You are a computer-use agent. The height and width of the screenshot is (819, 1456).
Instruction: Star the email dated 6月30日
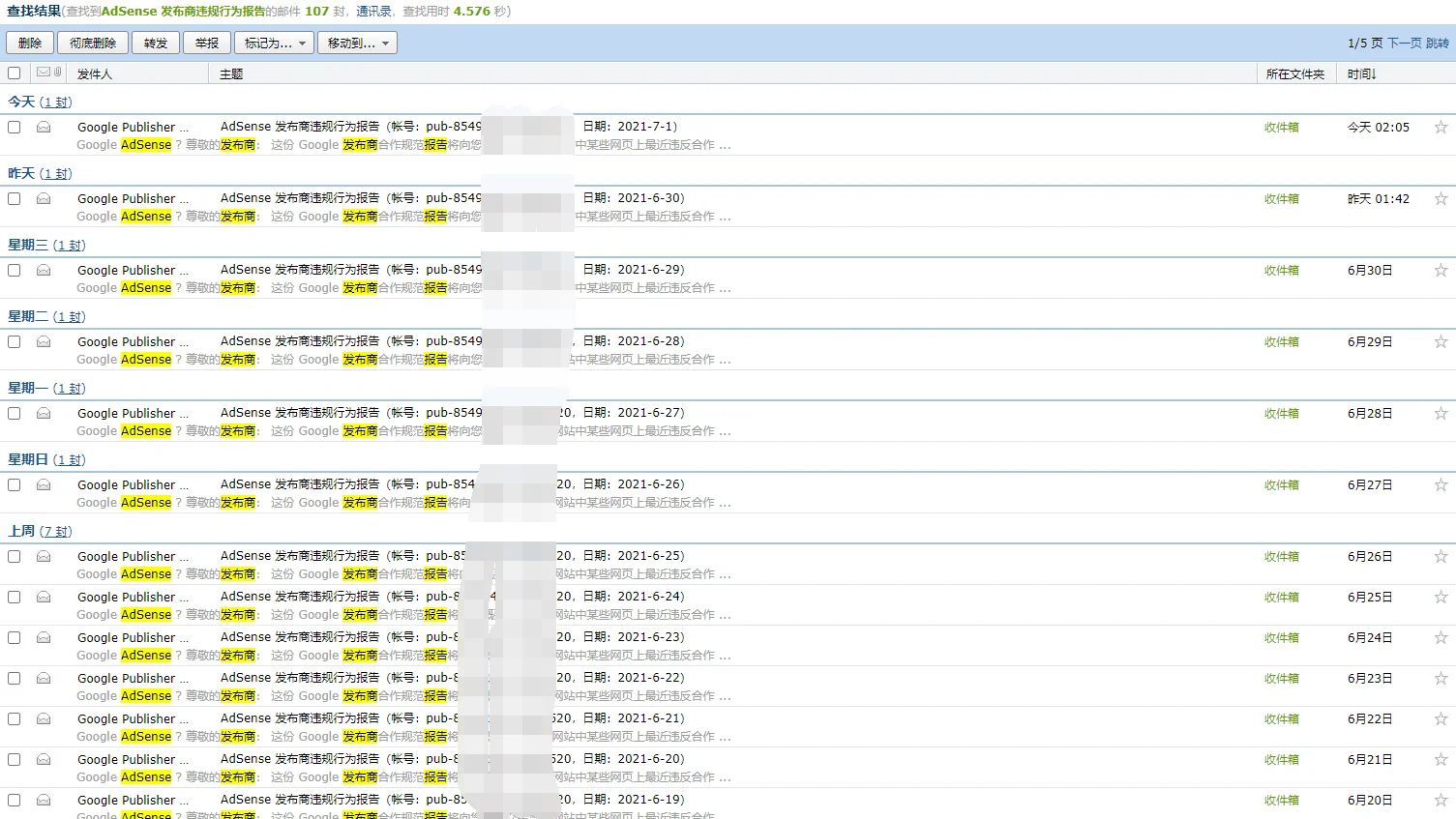1441,270
